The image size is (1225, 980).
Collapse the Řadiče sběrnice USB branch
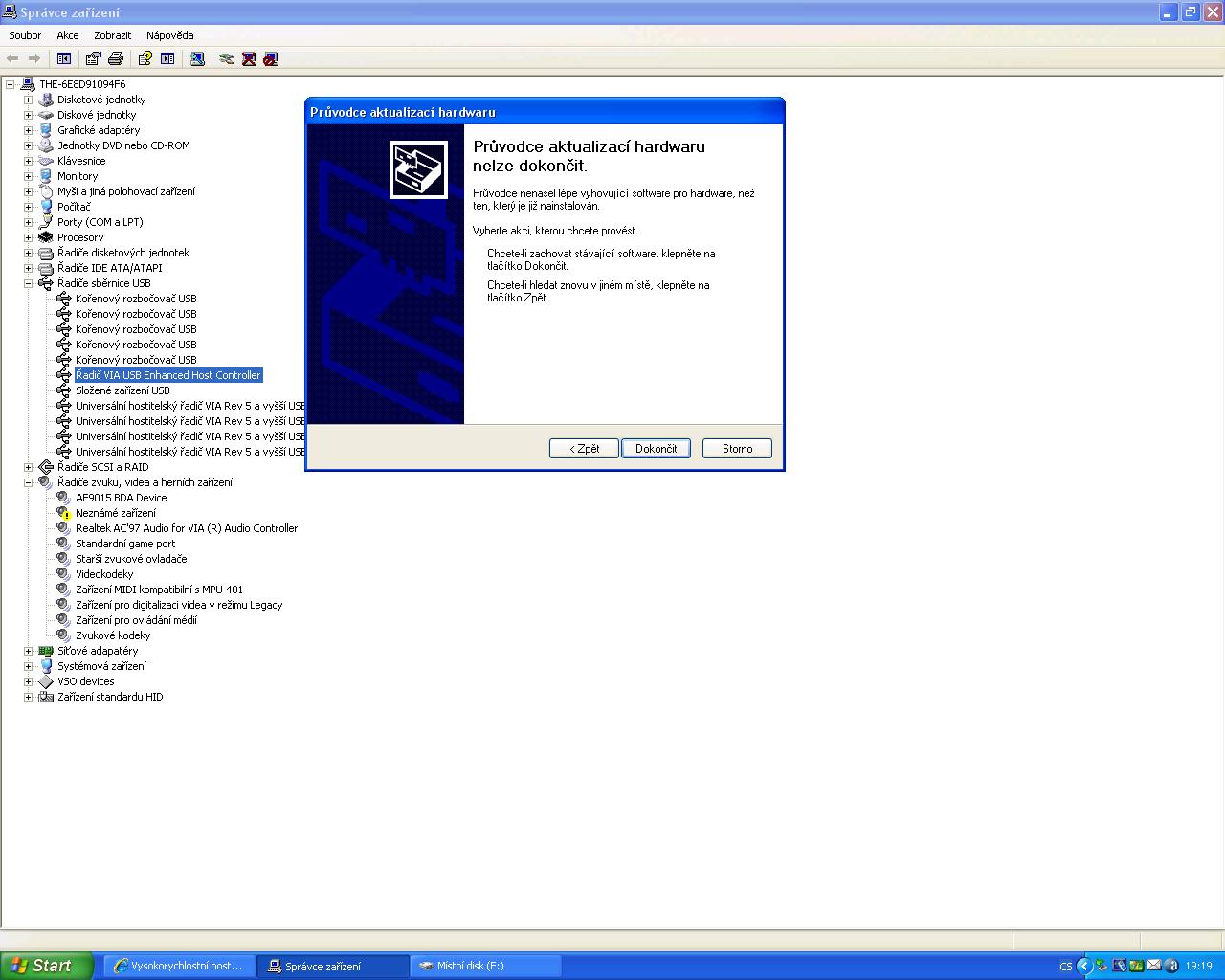pyautogui.click(x=28, y=283)
